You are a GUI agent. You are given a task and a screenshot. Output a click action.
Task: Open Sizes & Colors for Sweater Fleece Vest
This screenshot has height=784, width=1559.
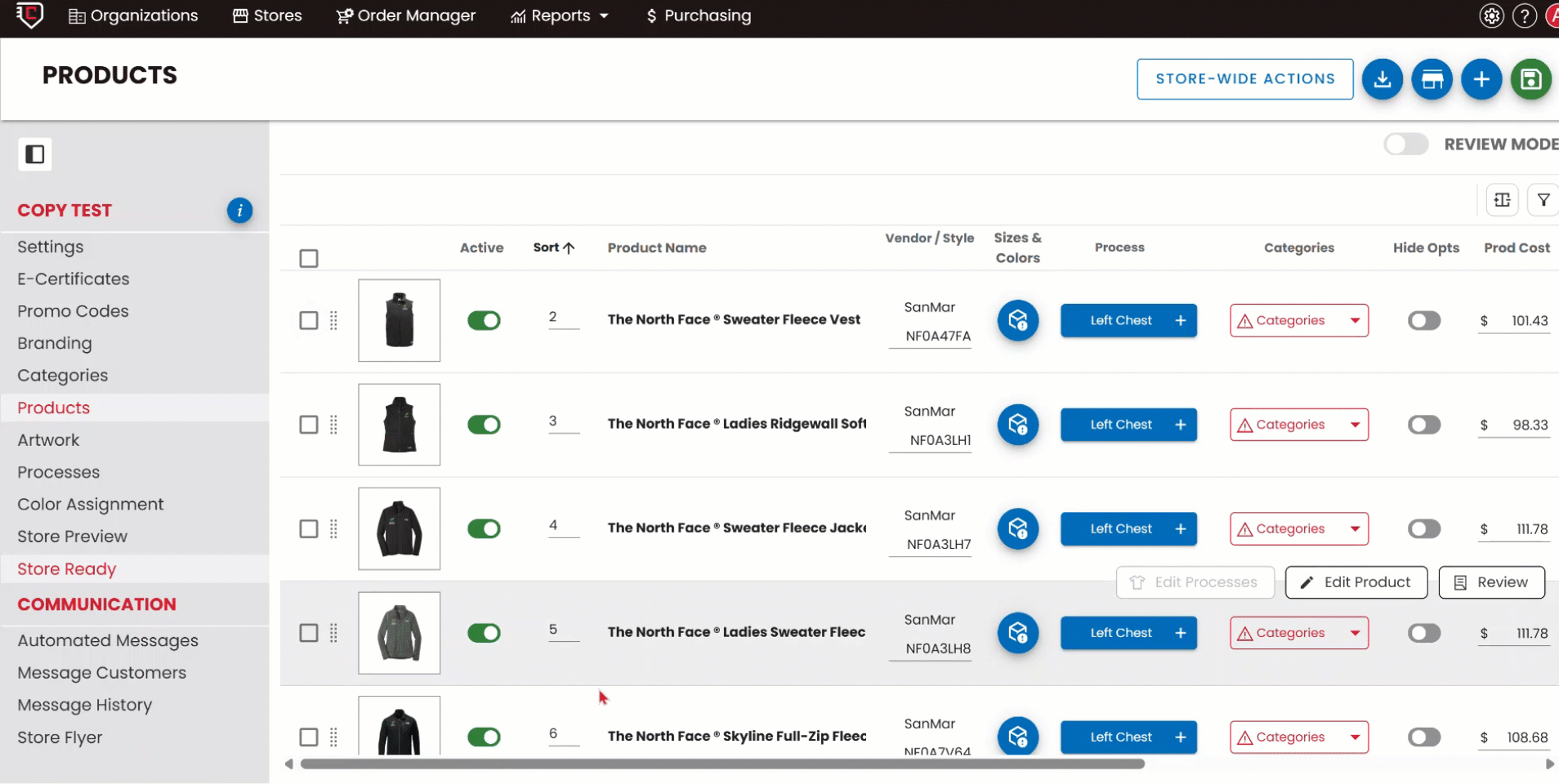1017,320
